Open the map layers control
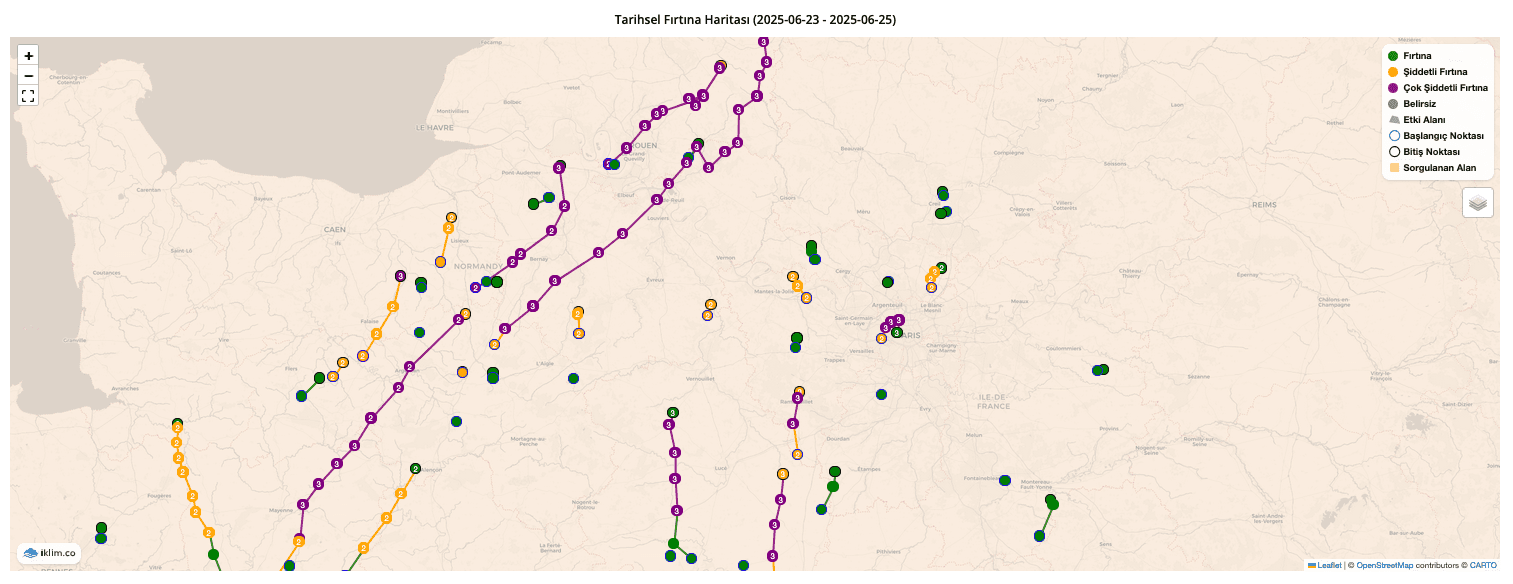The width and height of the screenshot is (1513, 584). pyautogui.click(x=1477, y=202)
